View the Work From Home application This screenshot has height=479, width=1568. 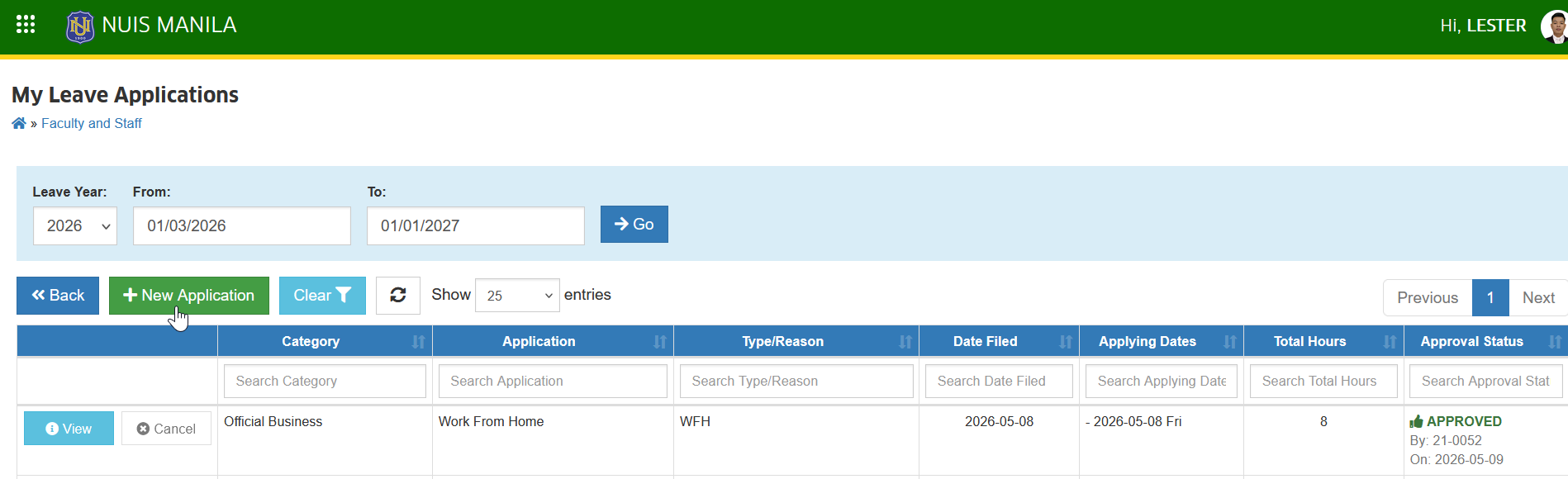[69, 429]
